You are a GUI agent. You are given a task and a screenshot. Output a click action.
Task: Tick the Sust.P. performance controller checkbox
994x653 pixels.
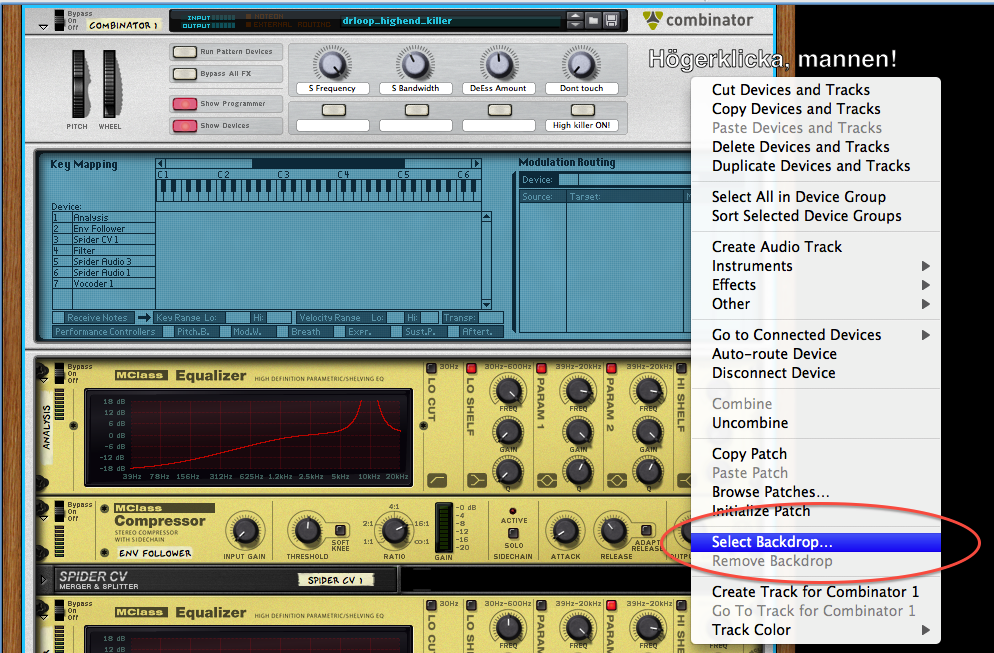[x=396, y=332]
